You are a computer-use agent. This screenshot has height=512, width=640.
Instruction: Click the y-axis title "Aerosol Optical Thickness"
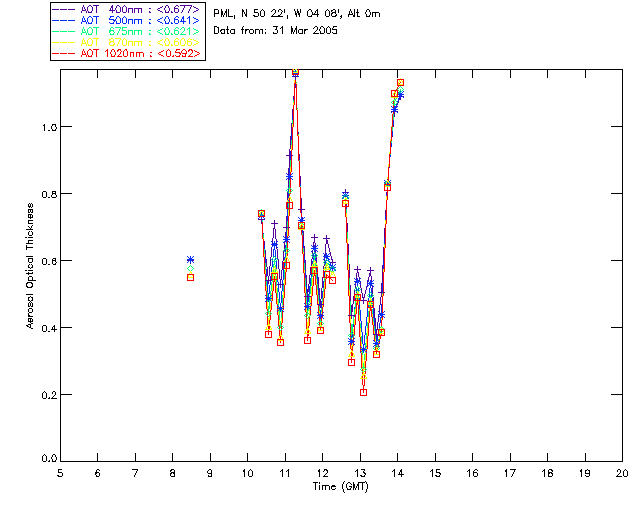30,266
